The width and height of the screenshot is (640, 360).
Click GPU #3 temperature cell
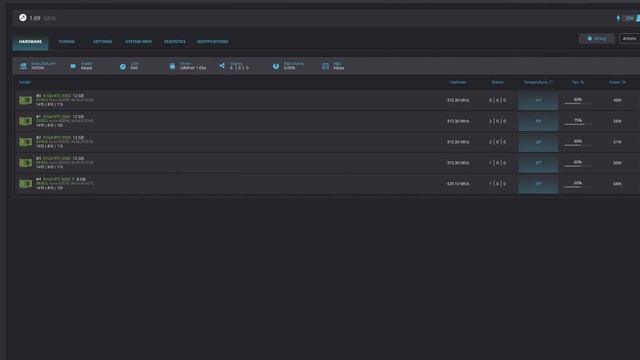click(x=538, y=163)
